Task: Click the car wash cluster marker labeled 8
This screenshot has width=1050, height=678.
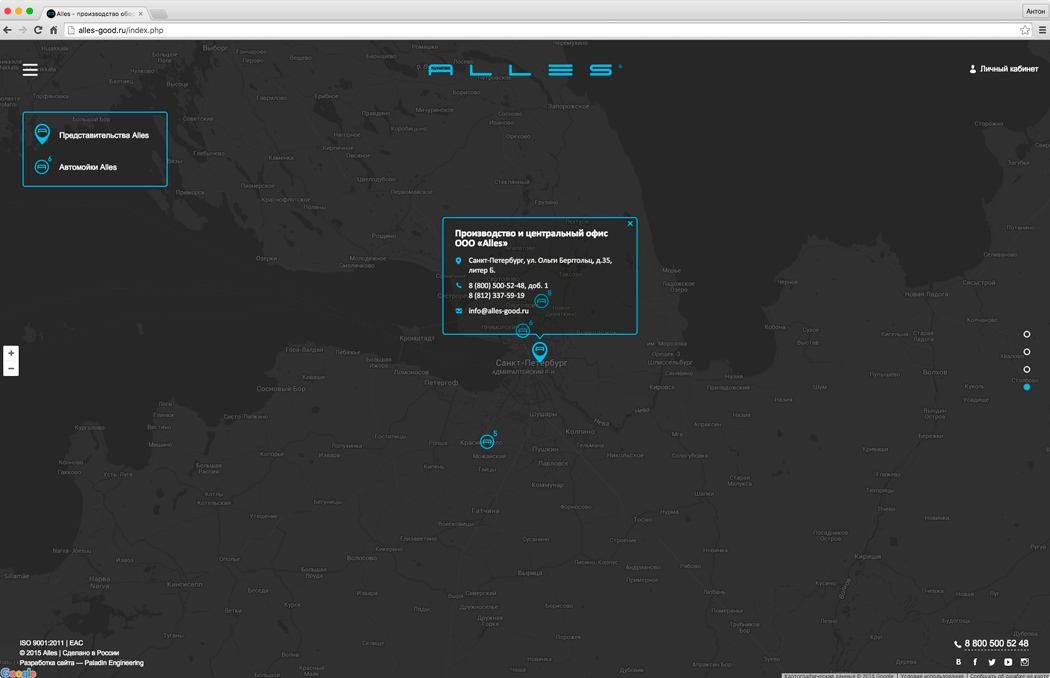Action: (x=541, y=301)
